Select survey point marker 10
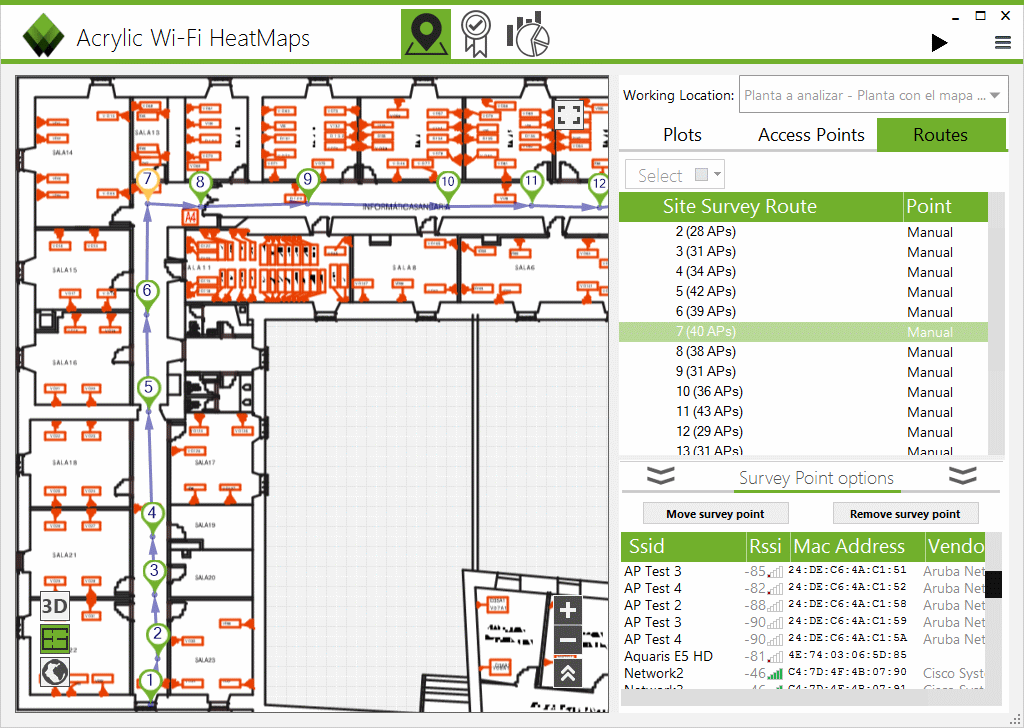Viewport: 1024px width, 728px height. point(447,183)
